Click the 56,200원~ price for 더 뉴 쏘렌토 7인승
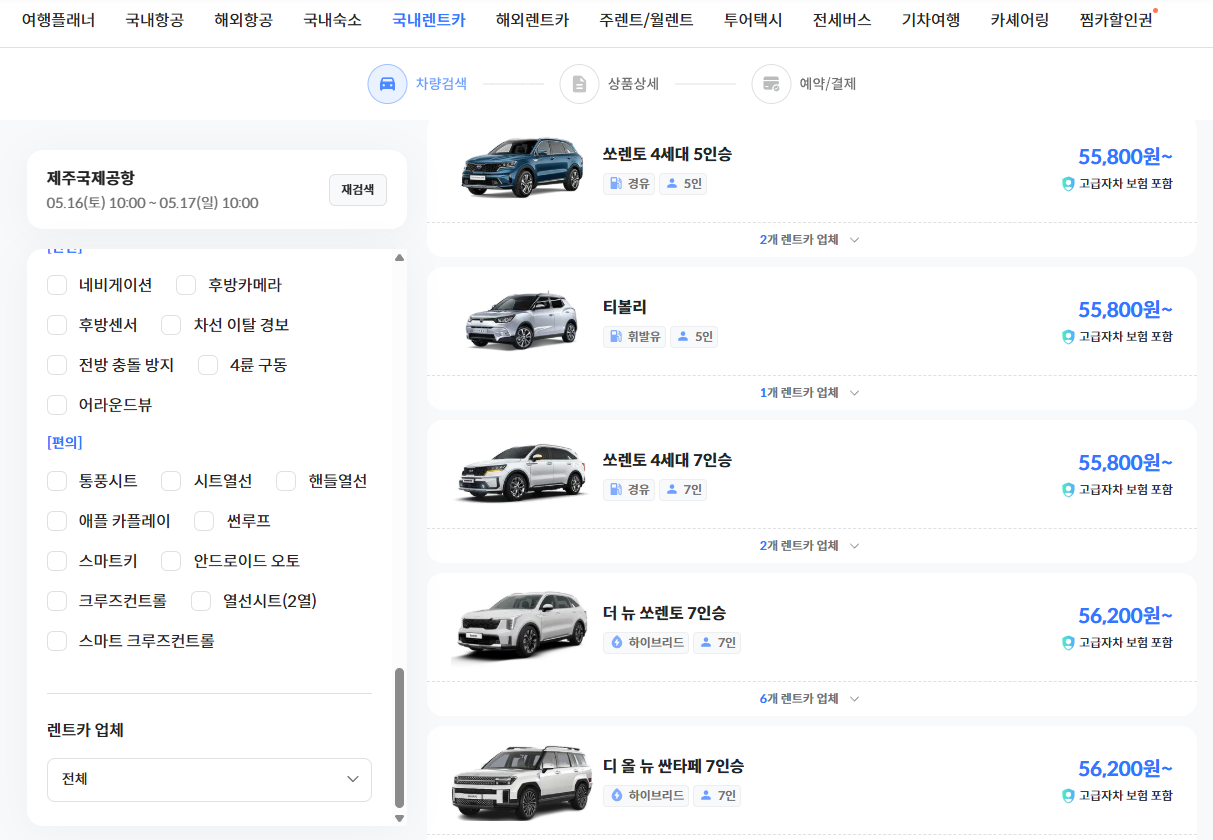The height and width of the screenshot is (840, 1213). coord(1125,616)
